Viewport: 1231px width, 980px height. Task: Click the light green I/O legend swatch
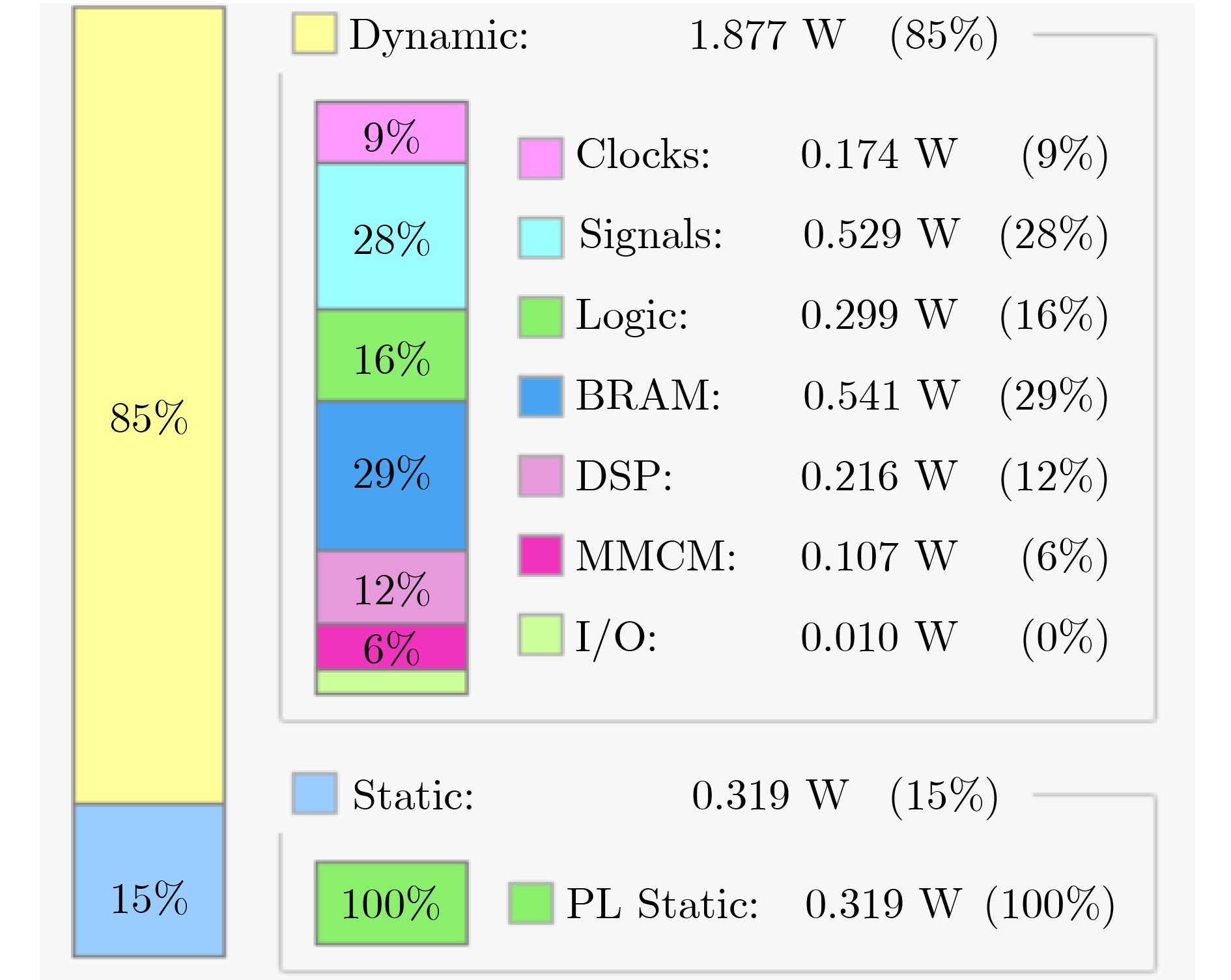pos(541,635)
